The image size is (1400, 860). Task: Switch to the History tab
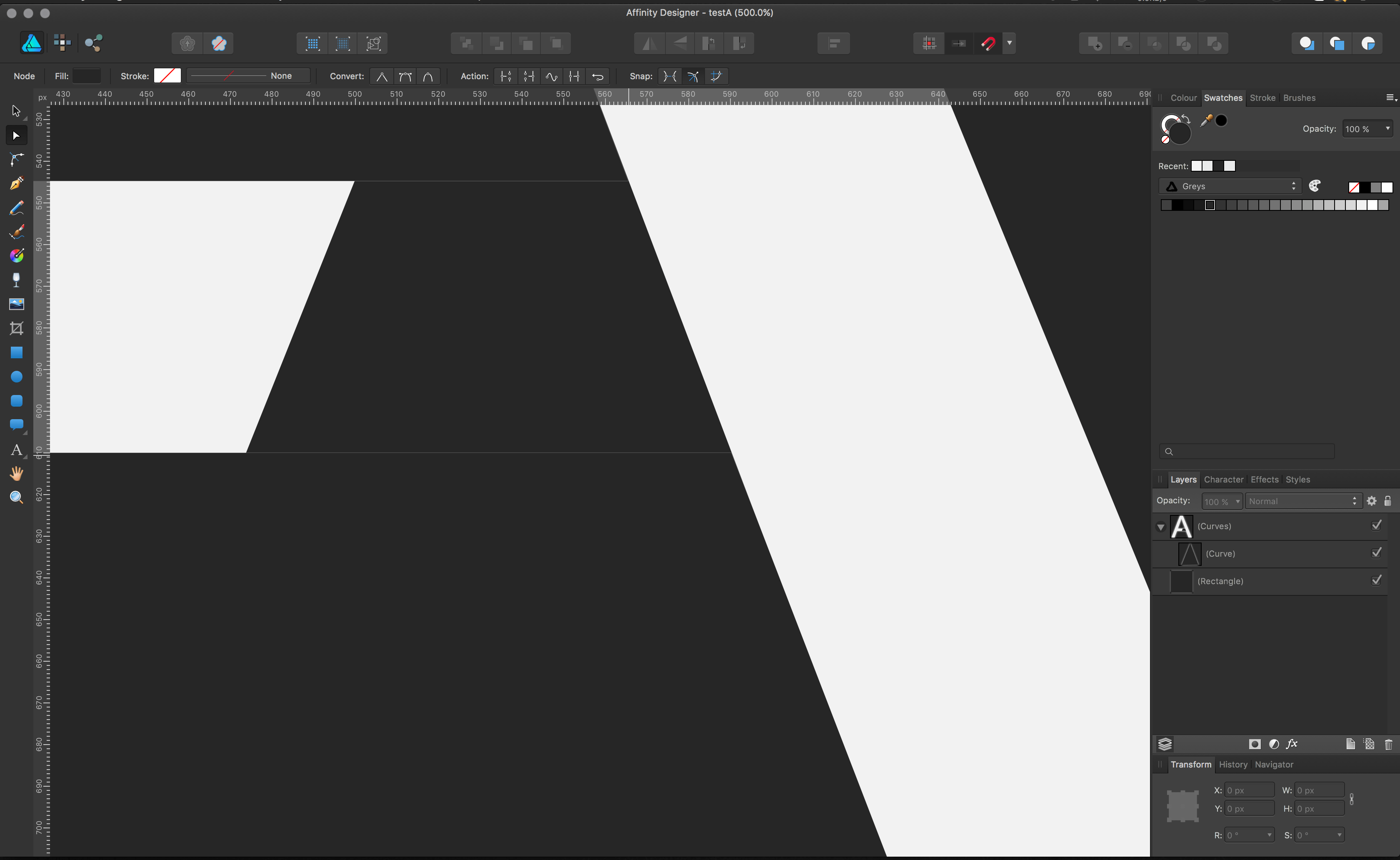point(1233,765)
